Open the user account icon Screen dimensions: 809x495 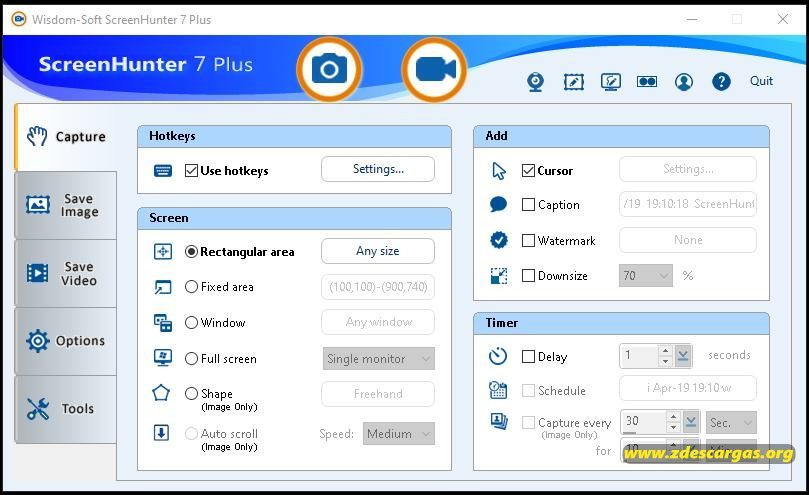tap(684, 82)
